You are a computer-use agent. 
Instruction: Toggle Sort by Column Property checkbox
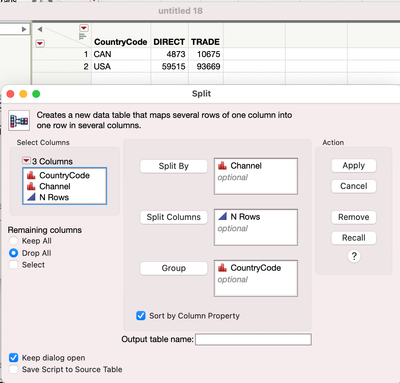tap(141, 316)
